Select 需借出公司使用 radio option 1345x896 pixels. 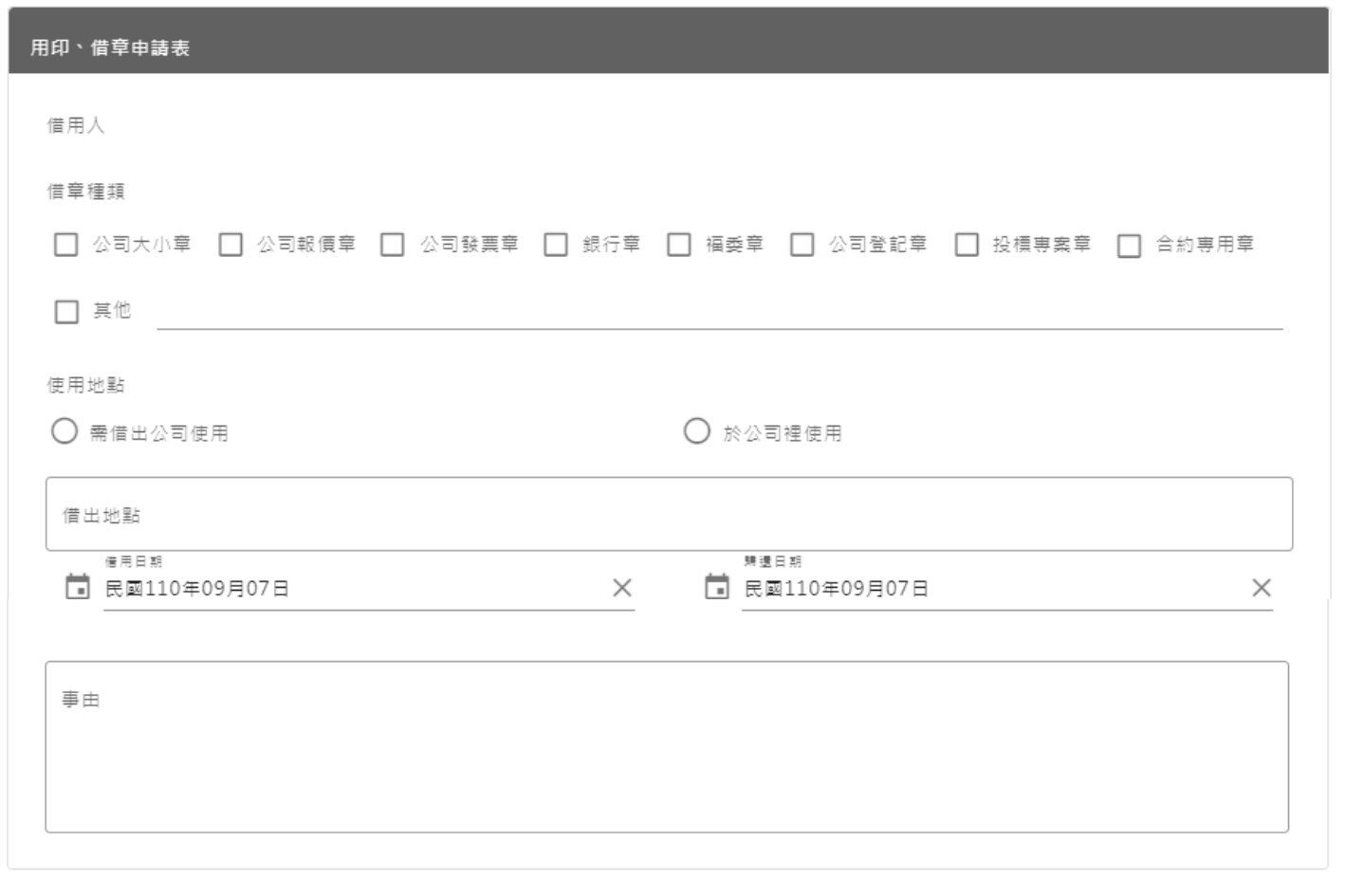click(64, 431)
